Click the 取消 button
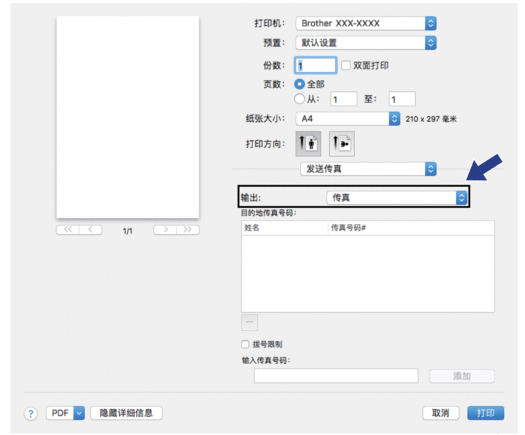Viewport: 525px width, 435px height. [441, 413]
